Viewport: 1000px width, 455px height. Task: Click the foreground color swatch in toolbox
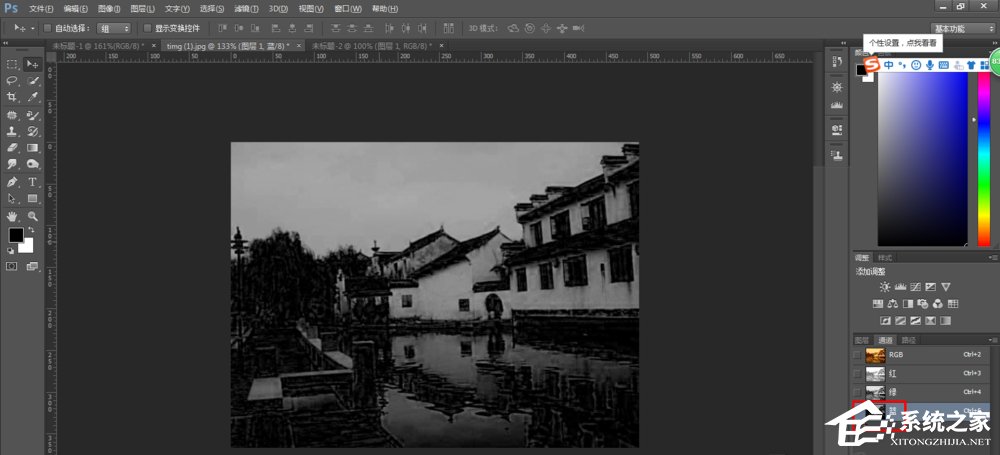pos(16,235)
